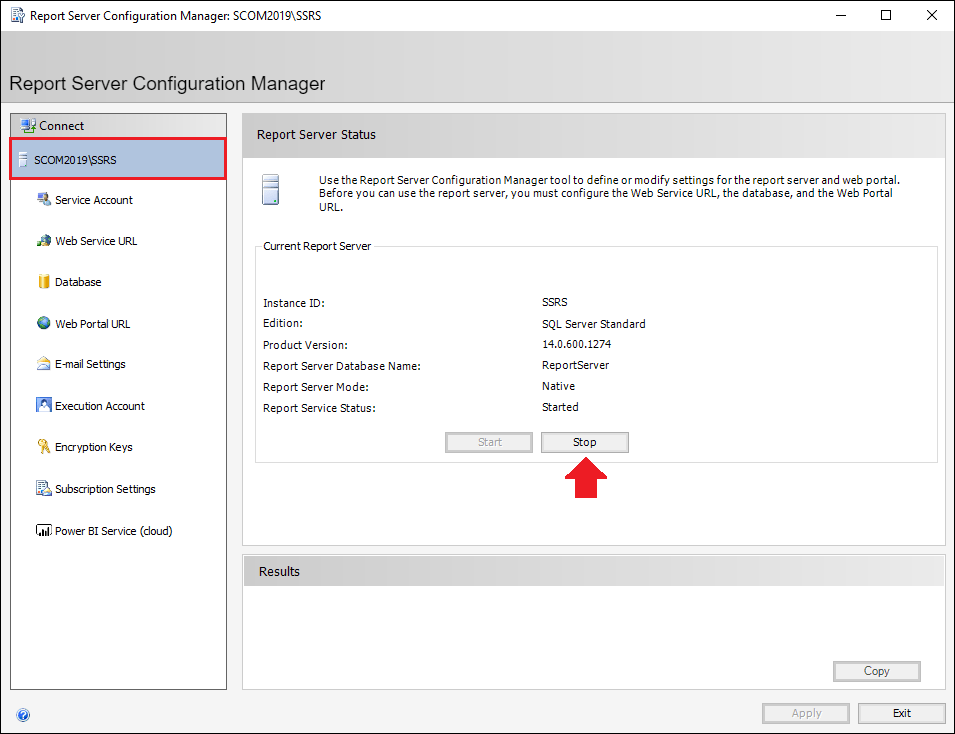Viewport: 955px width, 734px height.
Task: Open help with the blue question icon
Action: point(23,715)
